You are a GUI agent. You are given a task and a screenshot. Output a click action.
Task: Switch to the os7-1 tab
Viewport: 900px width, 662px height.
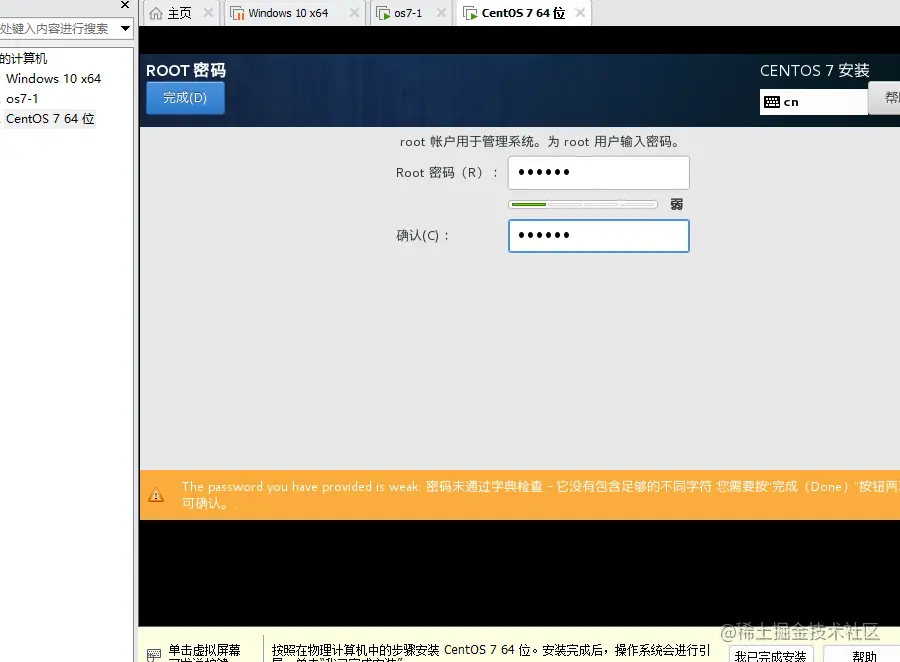click(x=408, y=13)
